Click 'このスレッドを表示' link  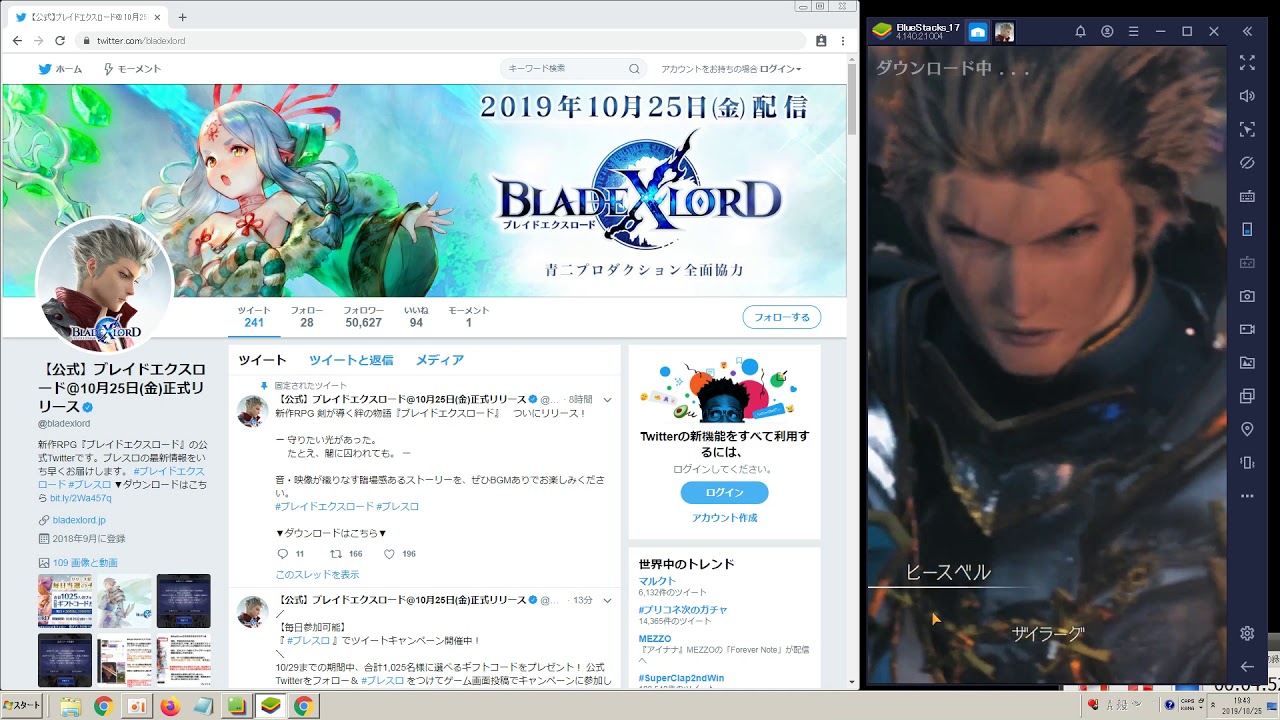pos(317,575)
